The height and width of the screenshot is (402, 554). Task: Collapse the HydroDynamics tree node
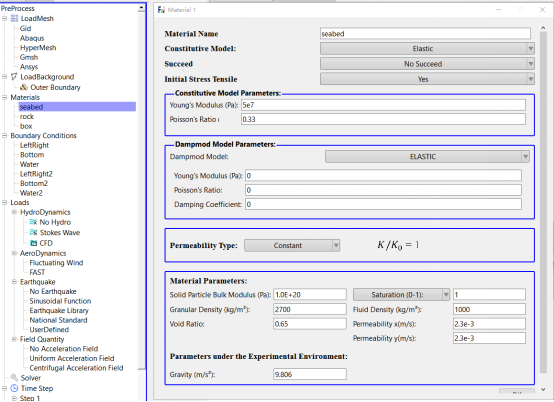pyautogui.click(x=14, y=212)
